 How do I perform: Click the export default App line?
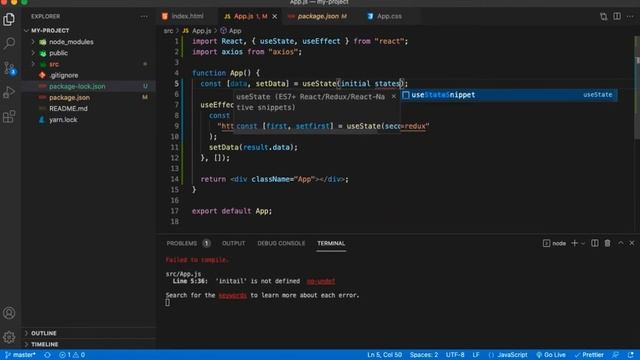point(232,211)
